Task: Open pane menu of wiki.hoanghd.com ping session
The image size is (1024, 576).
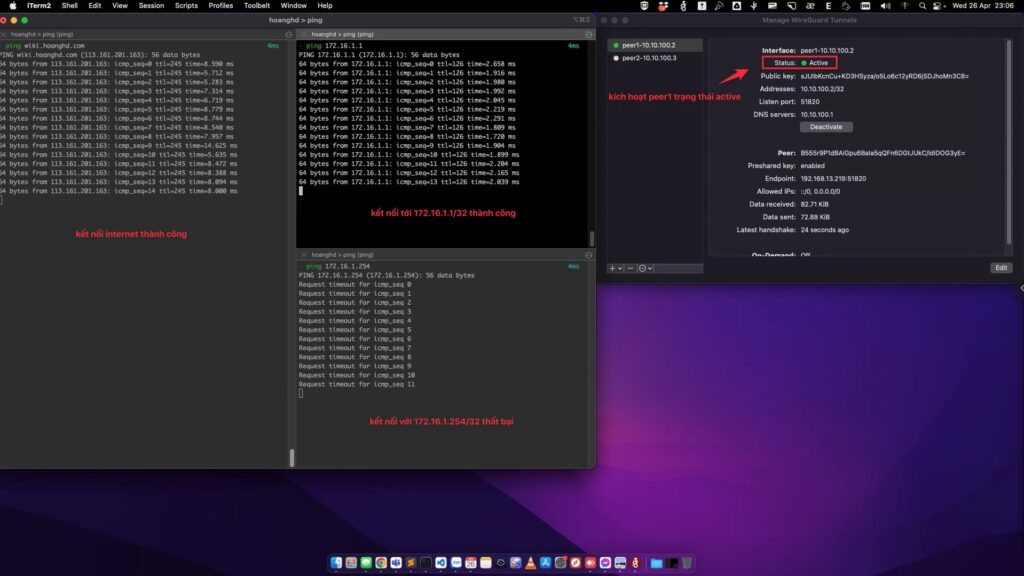Action: [289, 34]
